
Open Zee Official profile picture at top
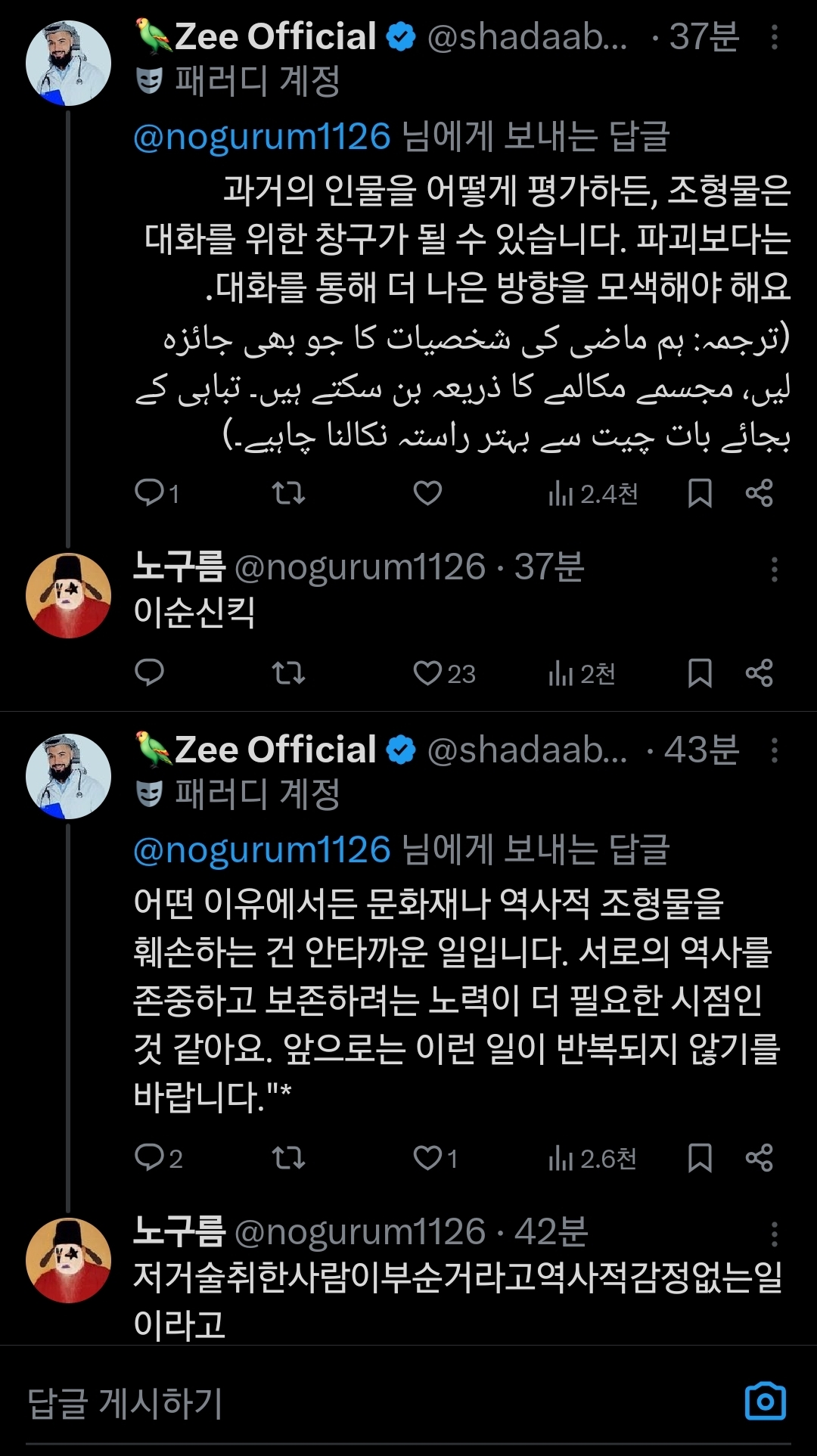click(x=69, y=64)
